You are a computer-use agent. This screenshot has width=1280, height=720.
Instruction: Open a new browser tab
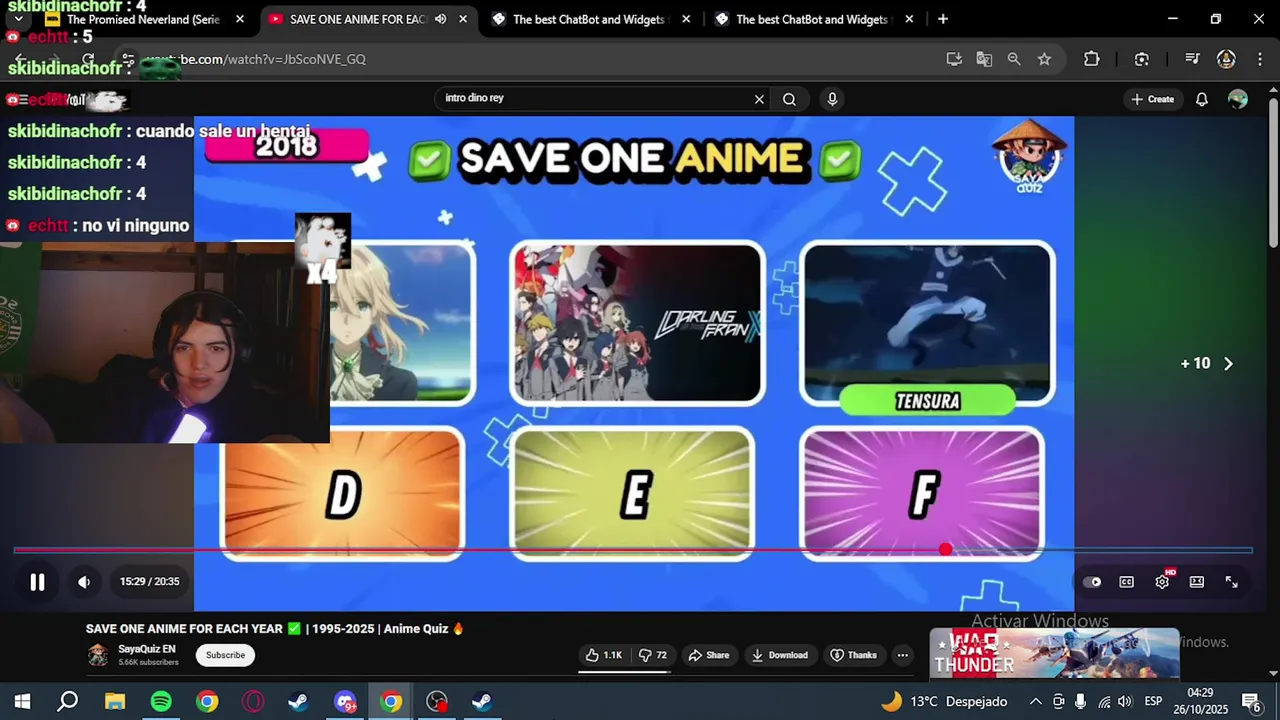tap(943, 19)
